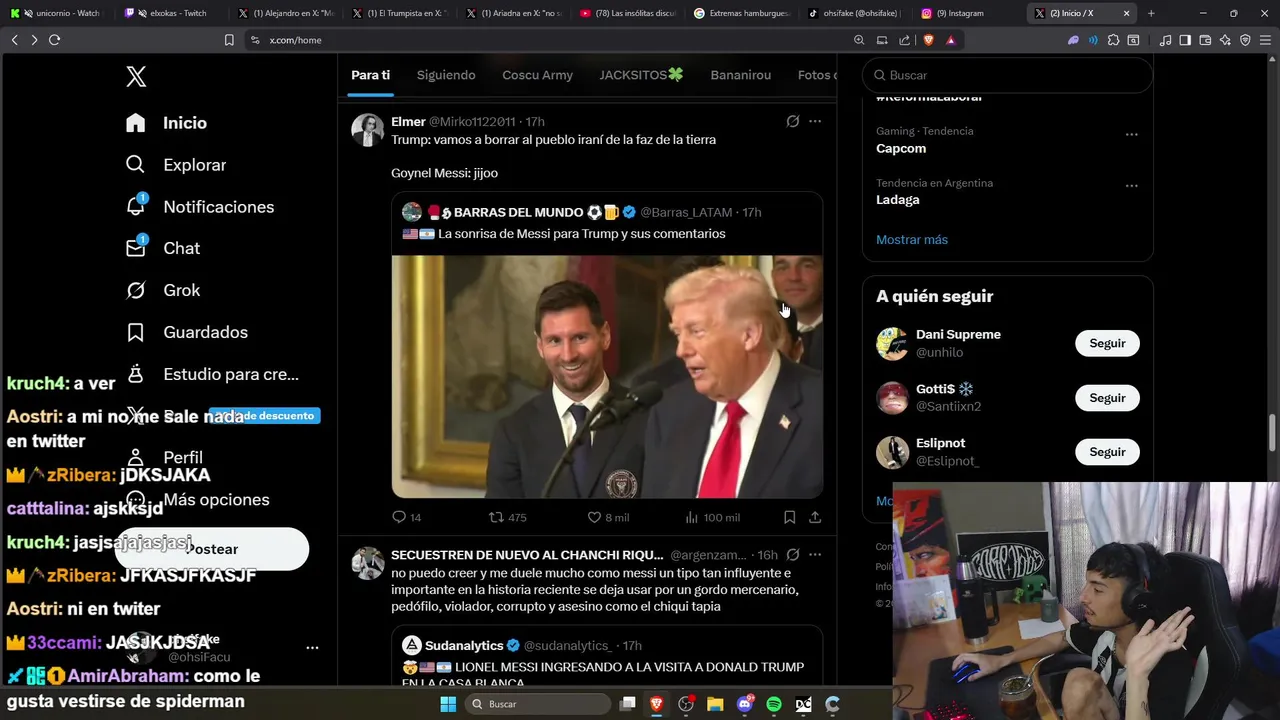1280x720 pixels.
Task: Follow Eslipnot with the Seguir button
Action: pyautogui.click(x=1107, y=452)
